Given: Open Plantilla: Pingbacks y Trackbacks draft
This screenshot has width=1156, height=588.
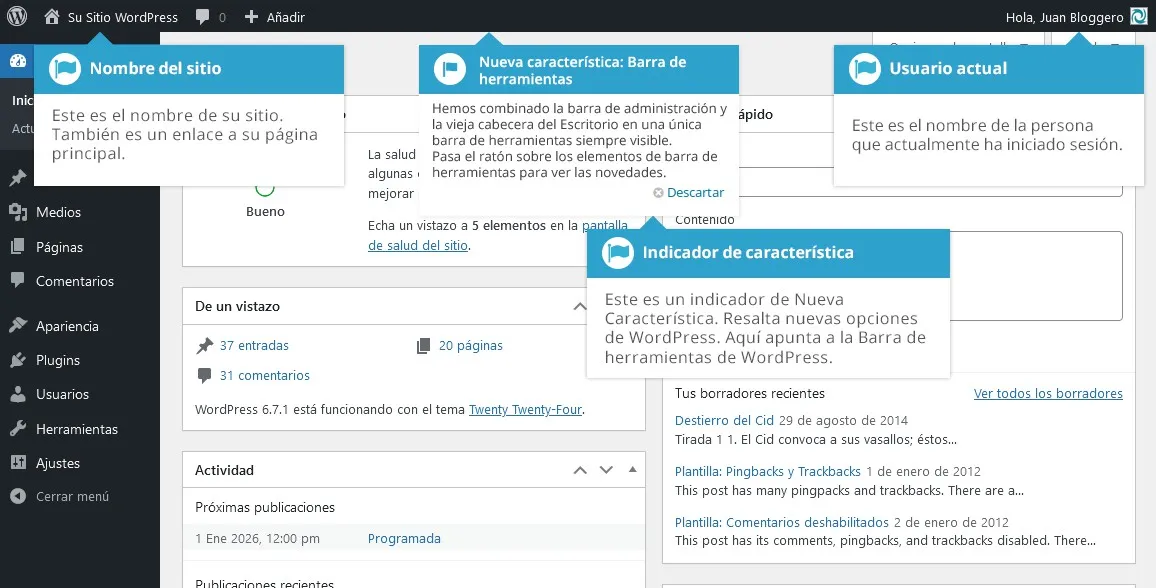Looking at the screenshot, I should (767, 472).
